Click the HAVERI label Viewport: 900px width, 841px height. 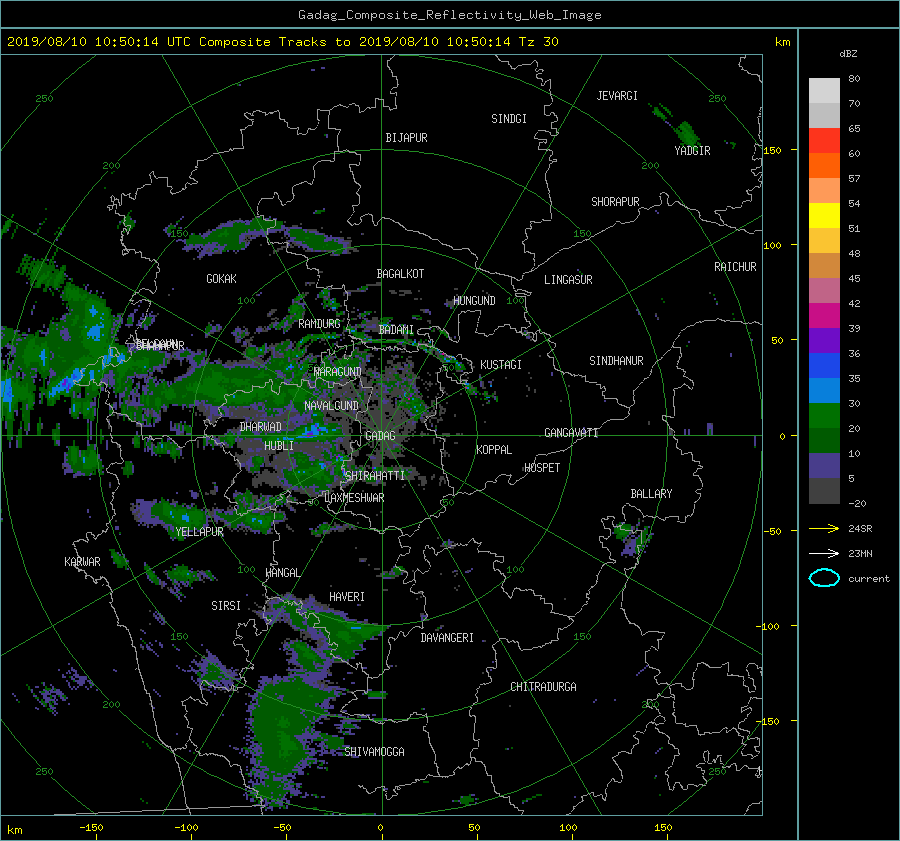click(347, 598)
